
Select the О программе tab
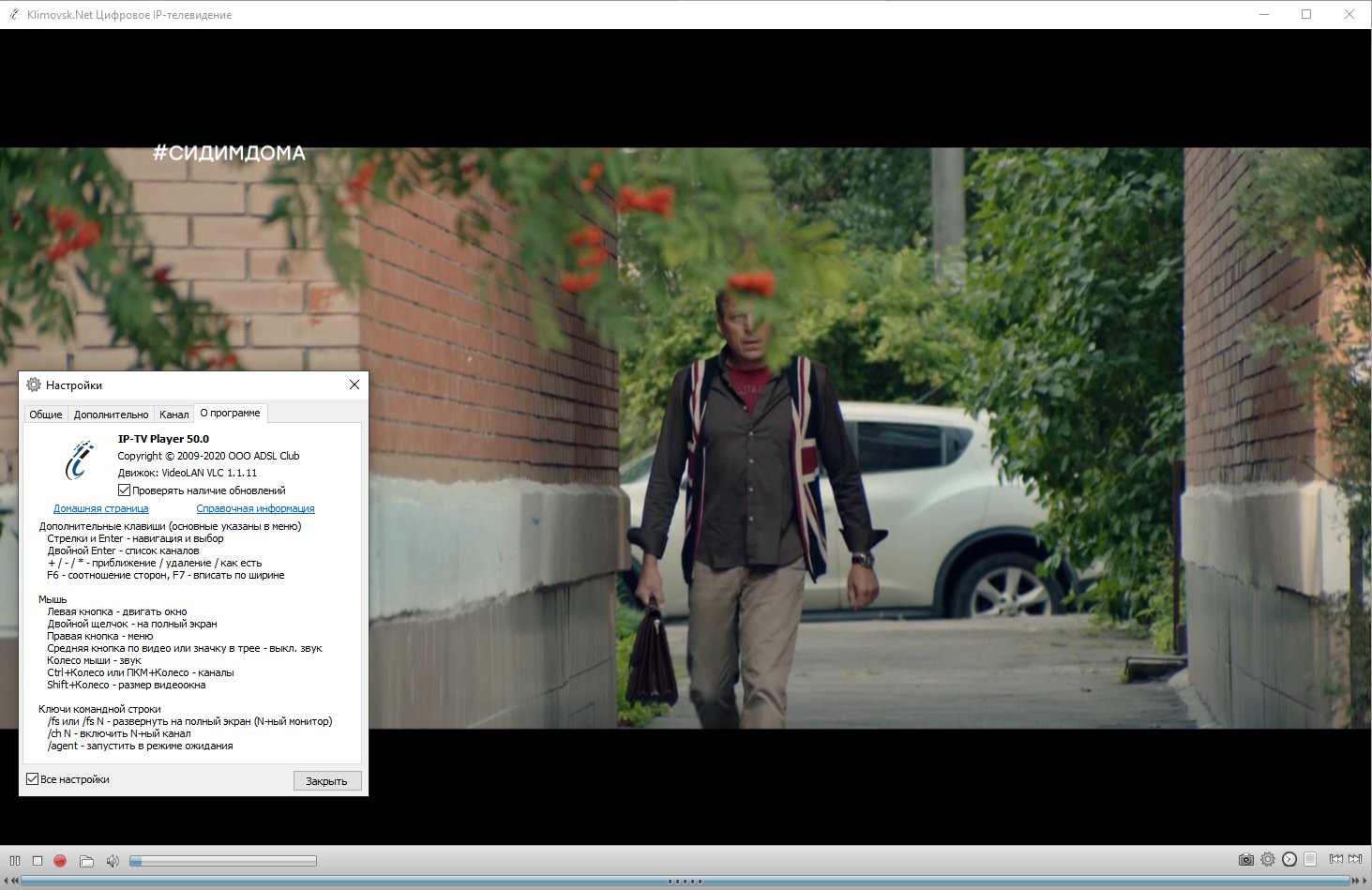pyautogui.click(x=231, y=413)
